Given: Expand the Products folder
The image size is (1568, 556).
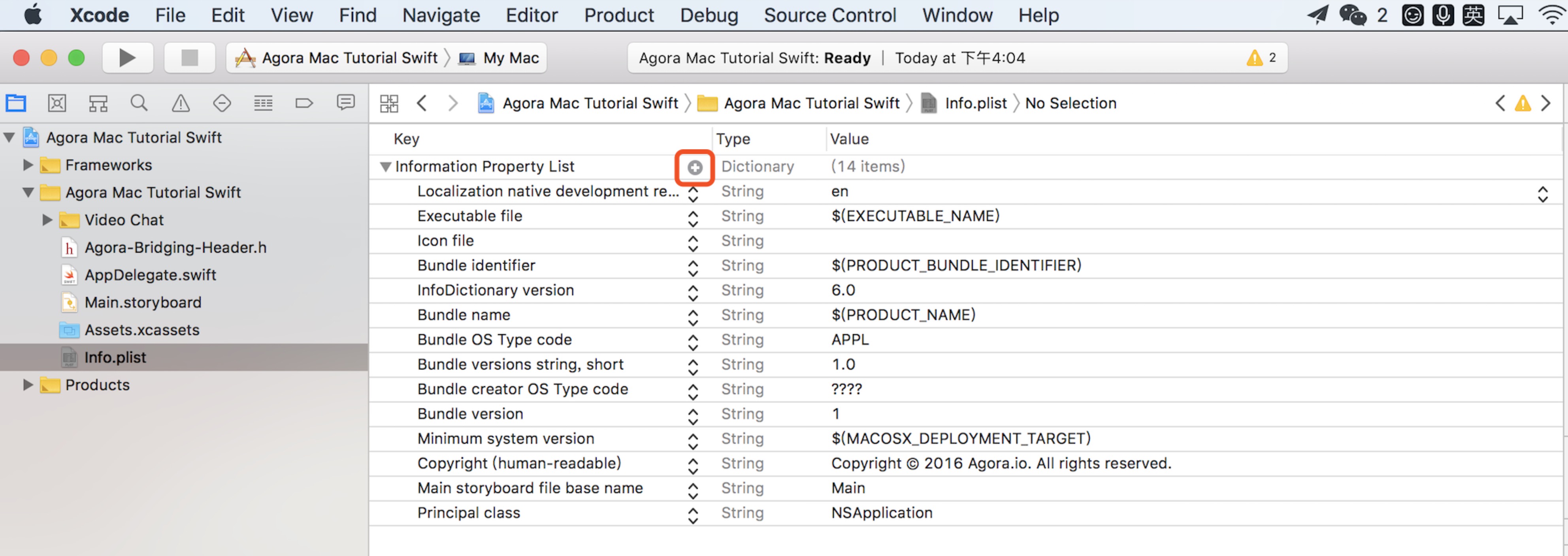Looking at the screenshot, I should click(27, 385).
